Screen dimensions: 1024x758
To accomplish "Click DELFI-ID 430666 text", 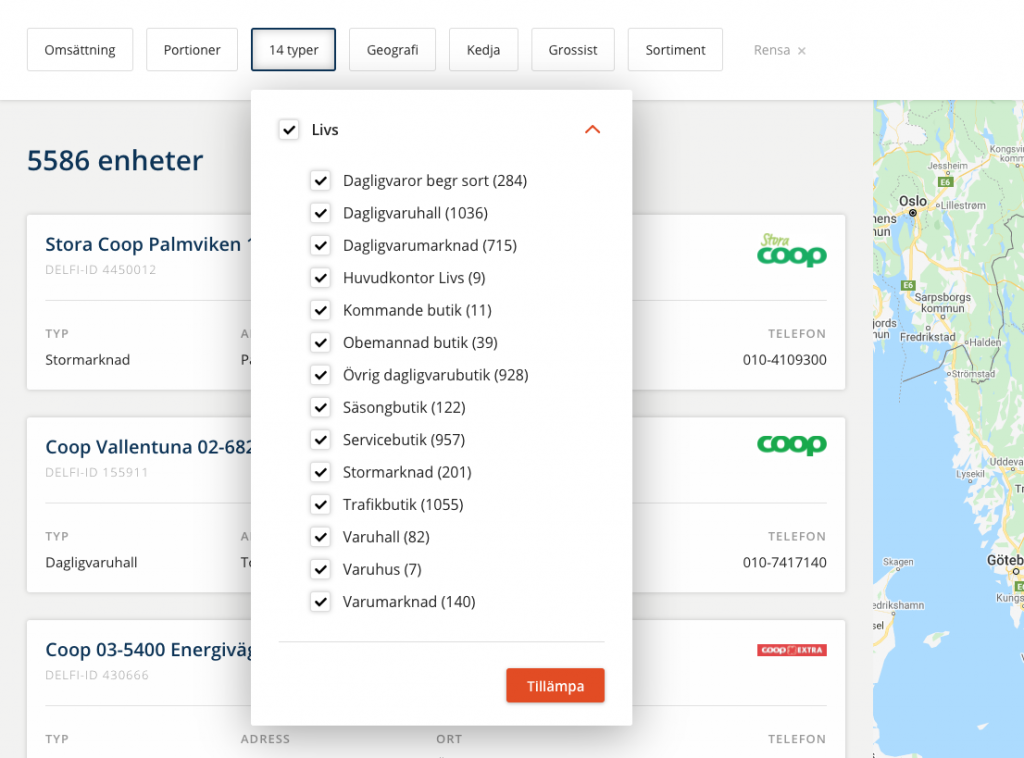I will point(97,675).
